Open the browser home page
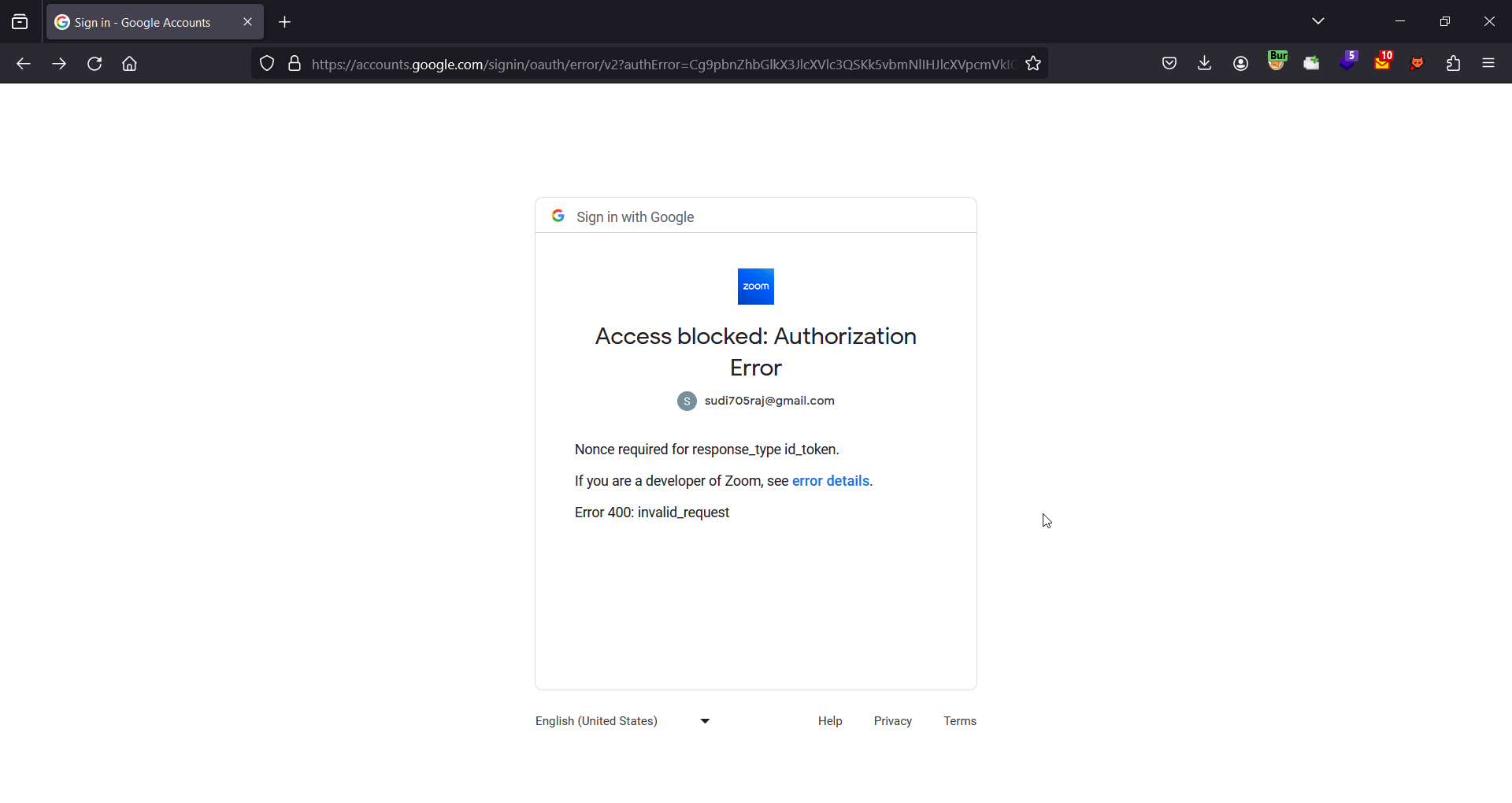This screenshot has height=803, width=1512. [130, 64]
